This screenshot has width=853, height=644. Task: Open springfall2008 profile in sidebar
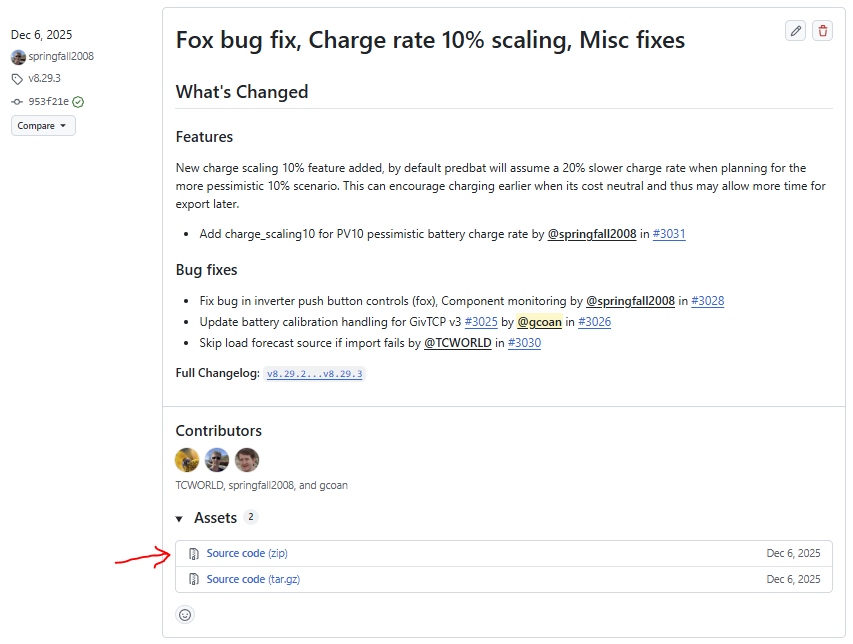[x=61, y=57]
